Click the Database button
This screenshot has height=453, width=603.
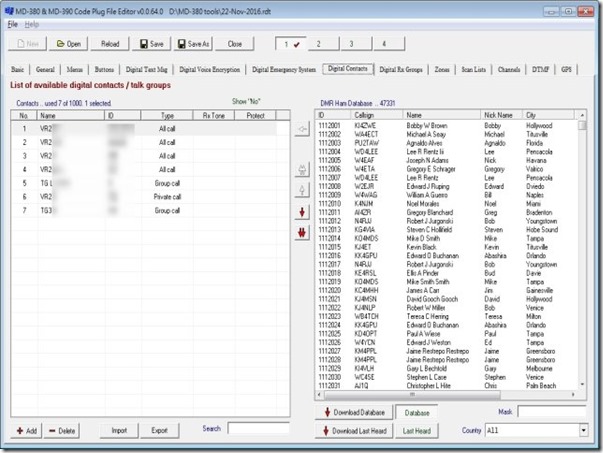point(417,413)
